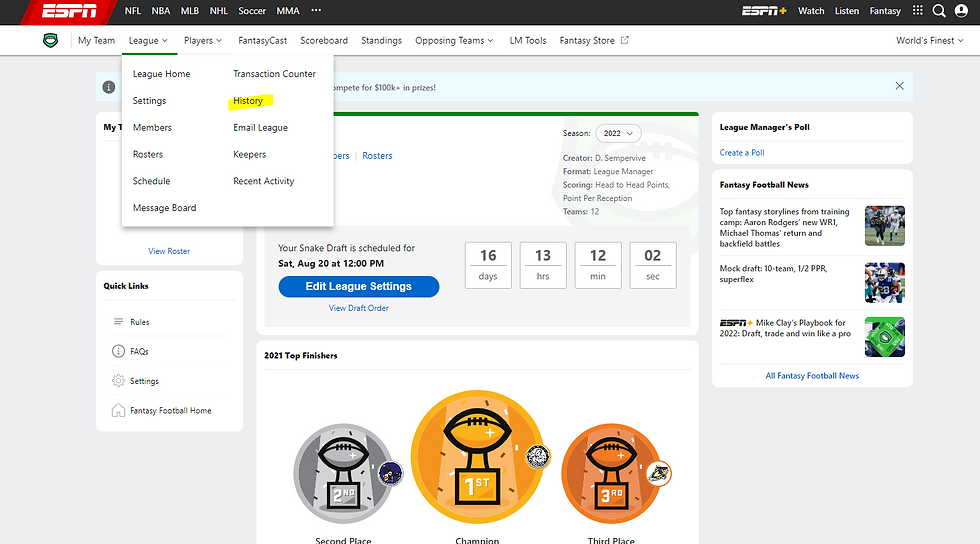980x544 pixels.
Task: Go to My Team tab
Action: (x=96, y=41)
